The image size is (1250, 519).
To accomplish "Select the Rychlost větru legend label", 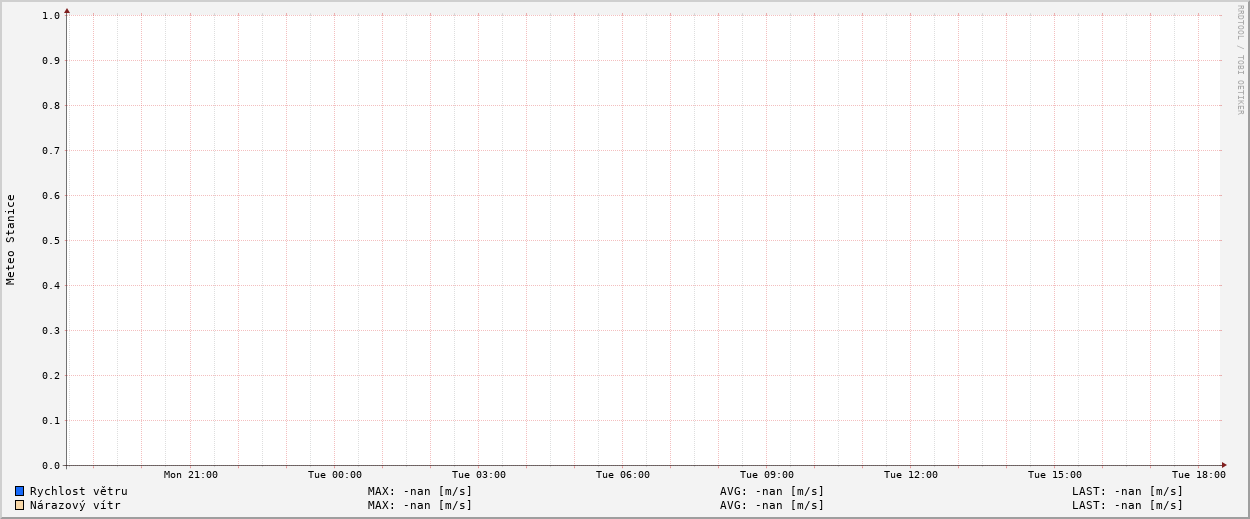I will tap(78, 491).
